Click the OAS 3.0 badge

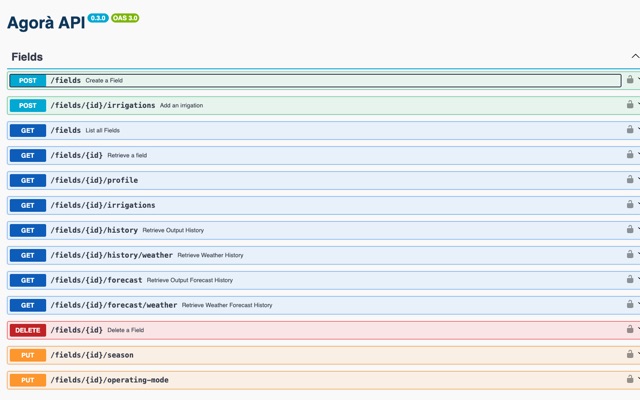[x=125, y=18]
